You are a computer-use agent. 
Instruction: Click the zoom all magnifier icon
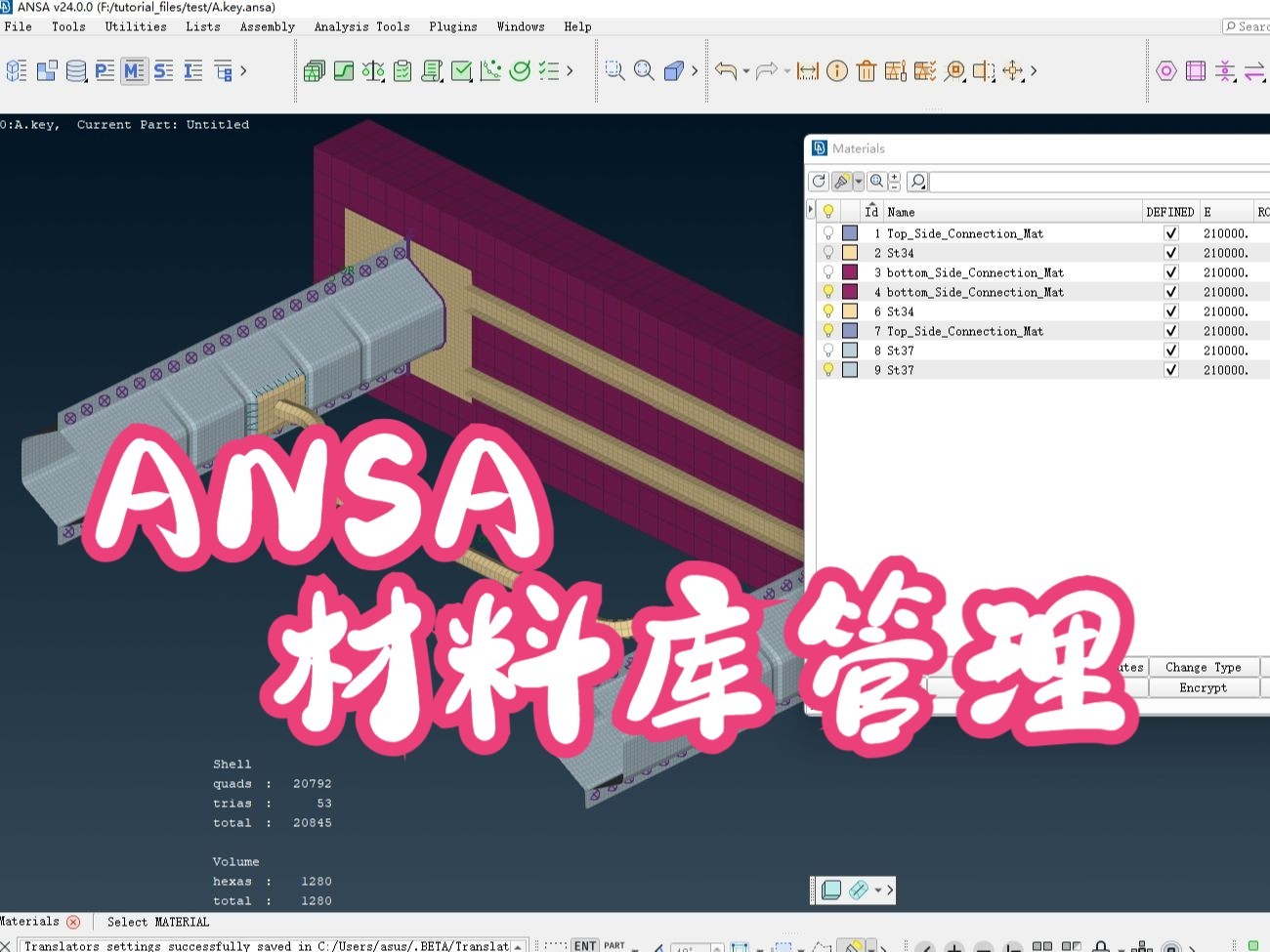pyautogui.click(x=644, y=70)
